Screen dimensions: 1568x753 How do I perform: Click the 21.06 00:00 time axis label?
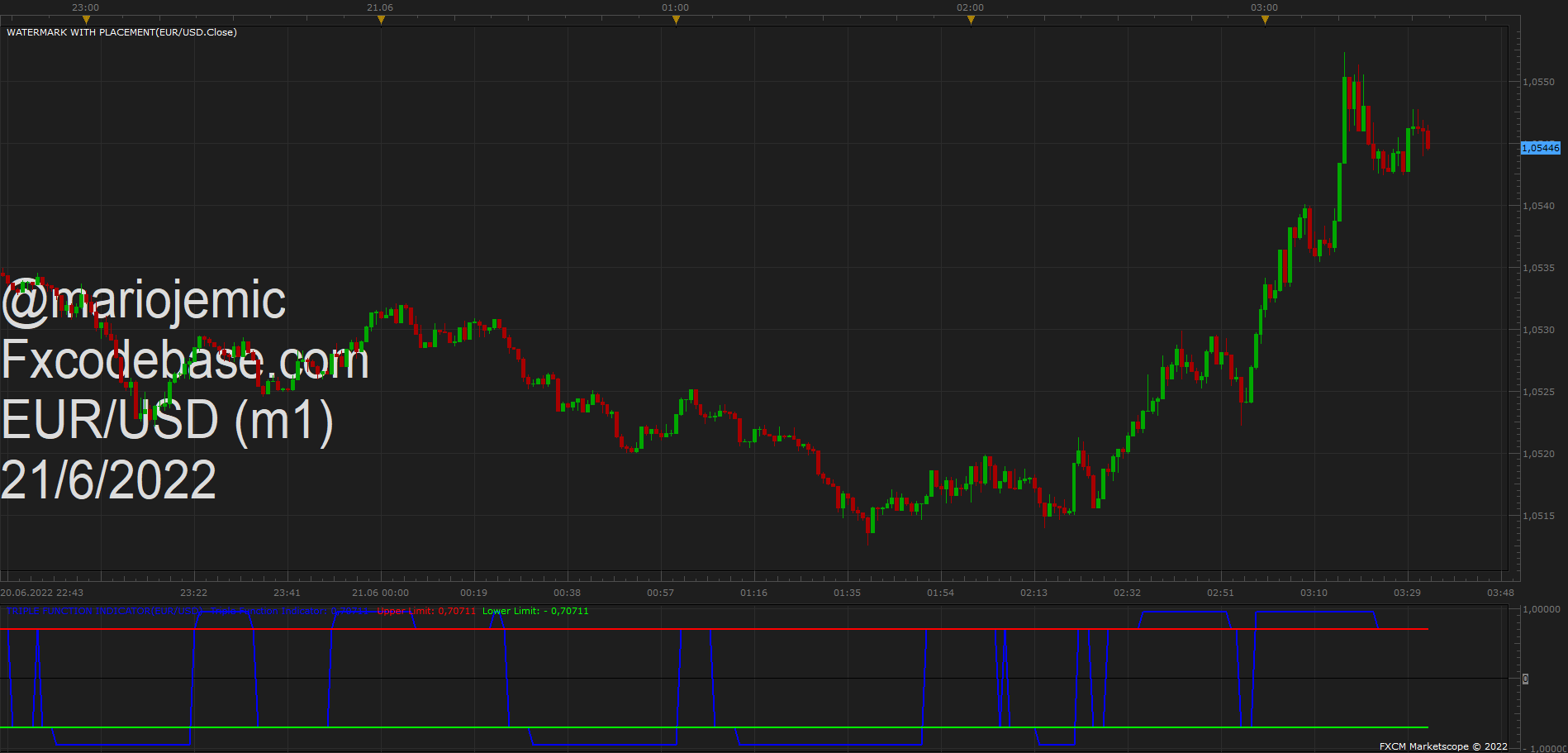(380, 593)
